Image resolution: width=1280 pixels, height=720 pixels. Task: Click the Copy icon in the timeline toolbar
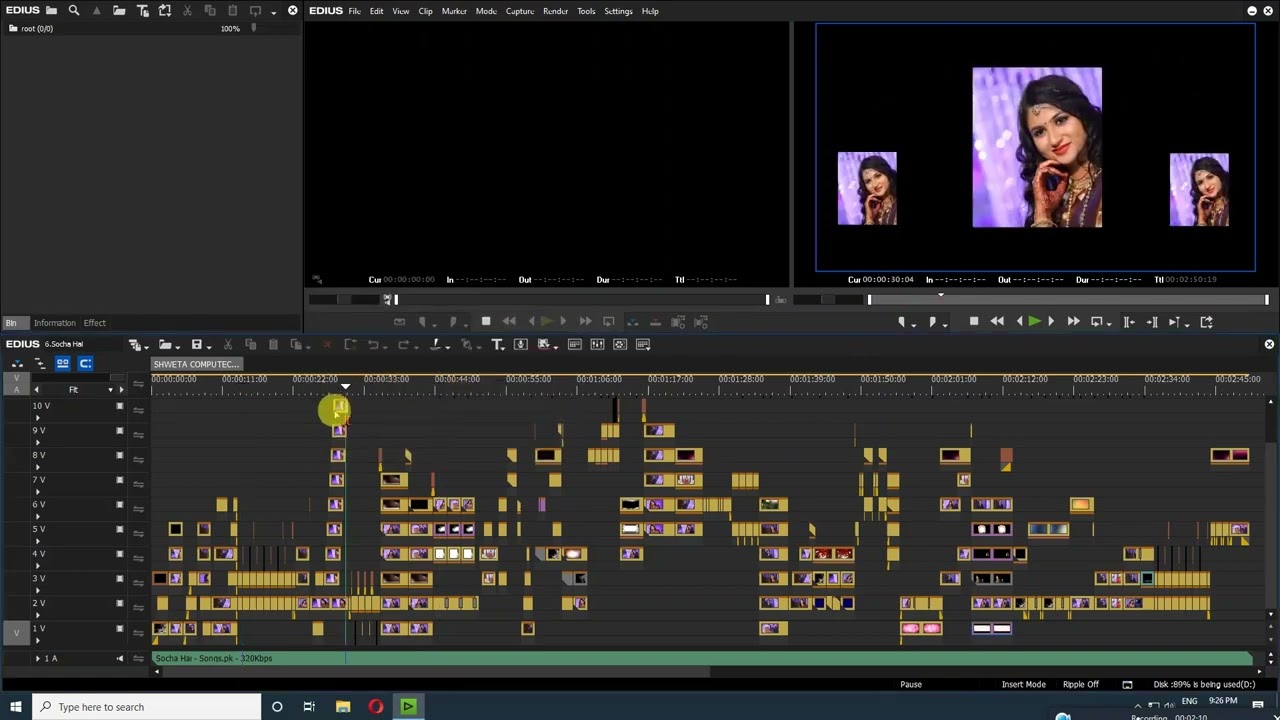pyautogui.click(x=251, y=345)
